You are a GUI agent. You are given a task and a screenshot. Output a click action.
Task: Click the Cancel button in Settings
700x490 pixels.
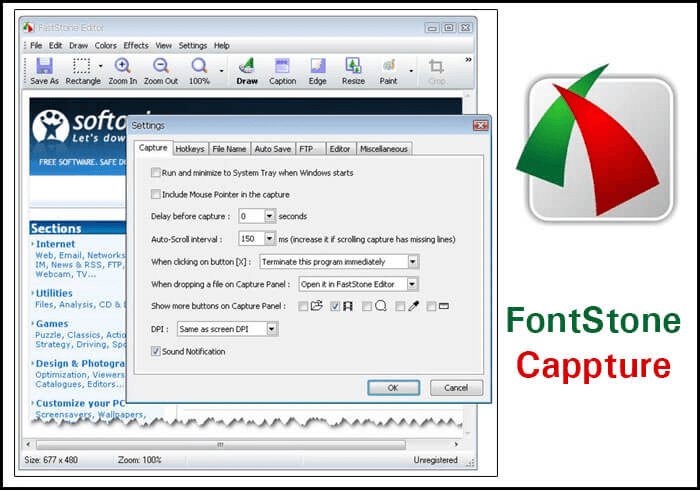click(456, 387)
